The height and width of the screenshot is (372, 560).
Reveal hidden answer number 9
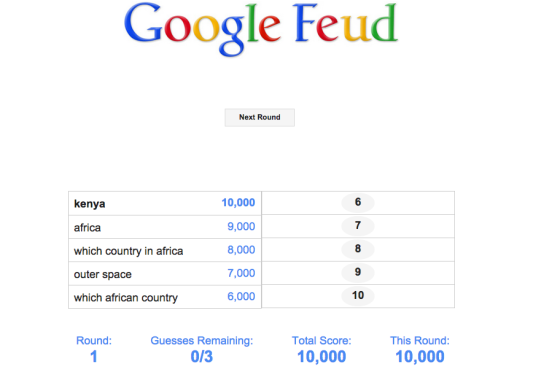(x=358, y=272)
